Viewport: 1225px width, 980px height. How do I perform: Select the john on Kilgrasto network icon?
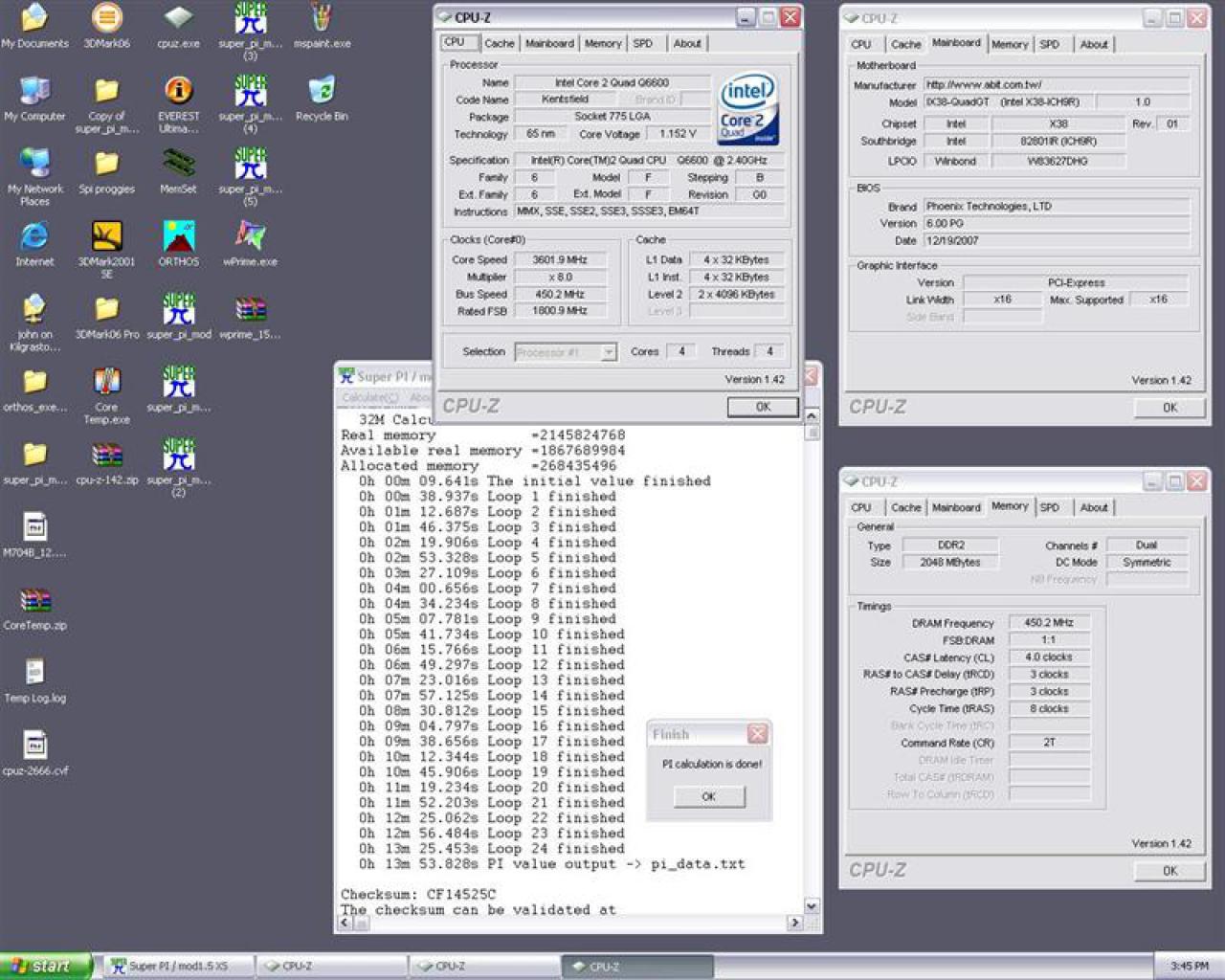click(34, 322)
